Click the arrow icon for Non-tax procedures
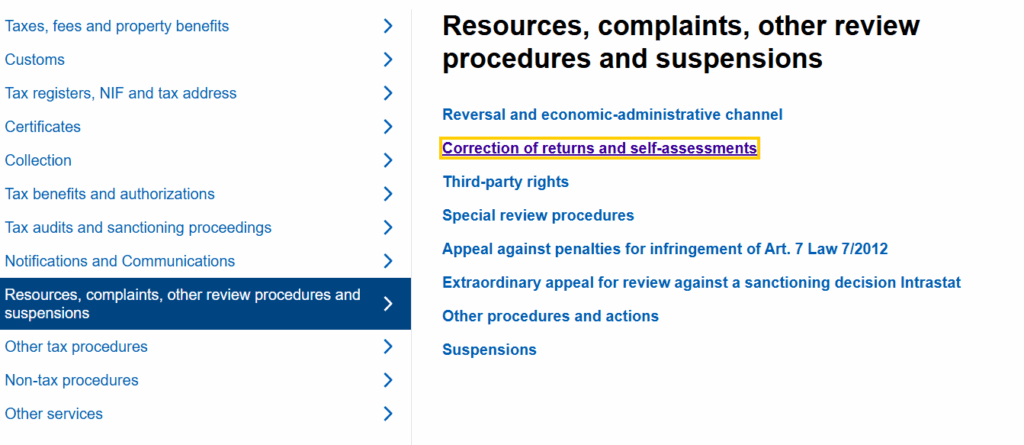The image size is (1024, 445). (x=388, y=380)
